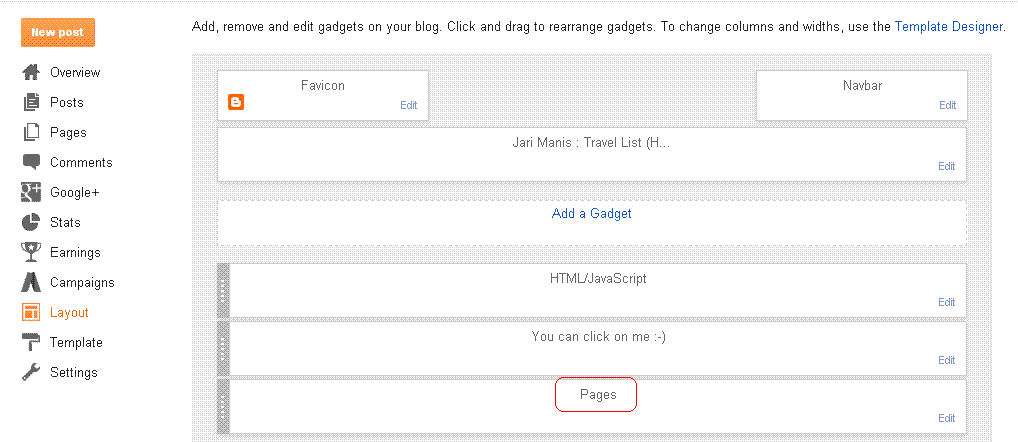Open Posts via its document icon

31,102
